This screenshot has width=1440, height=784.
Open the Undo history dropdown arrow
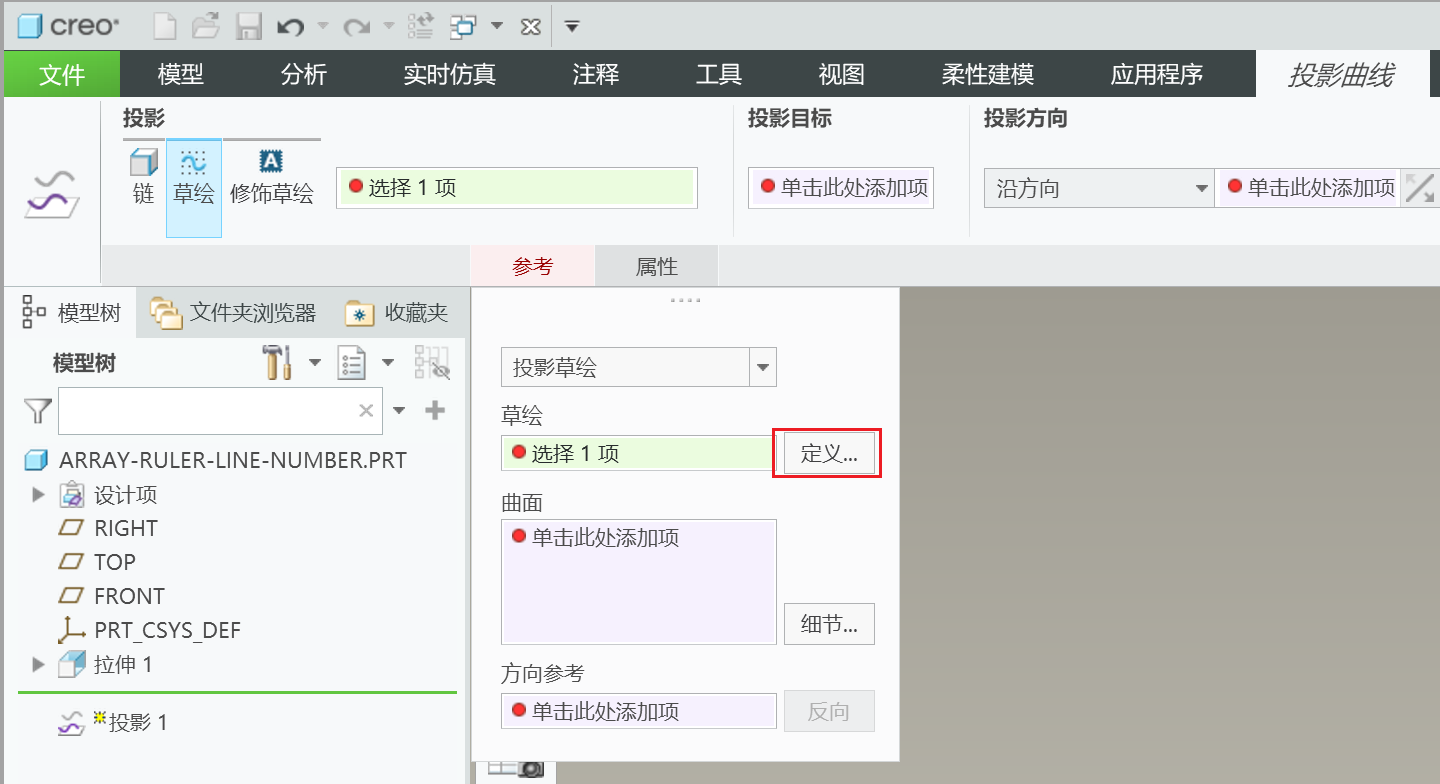(x=323, y=26)
